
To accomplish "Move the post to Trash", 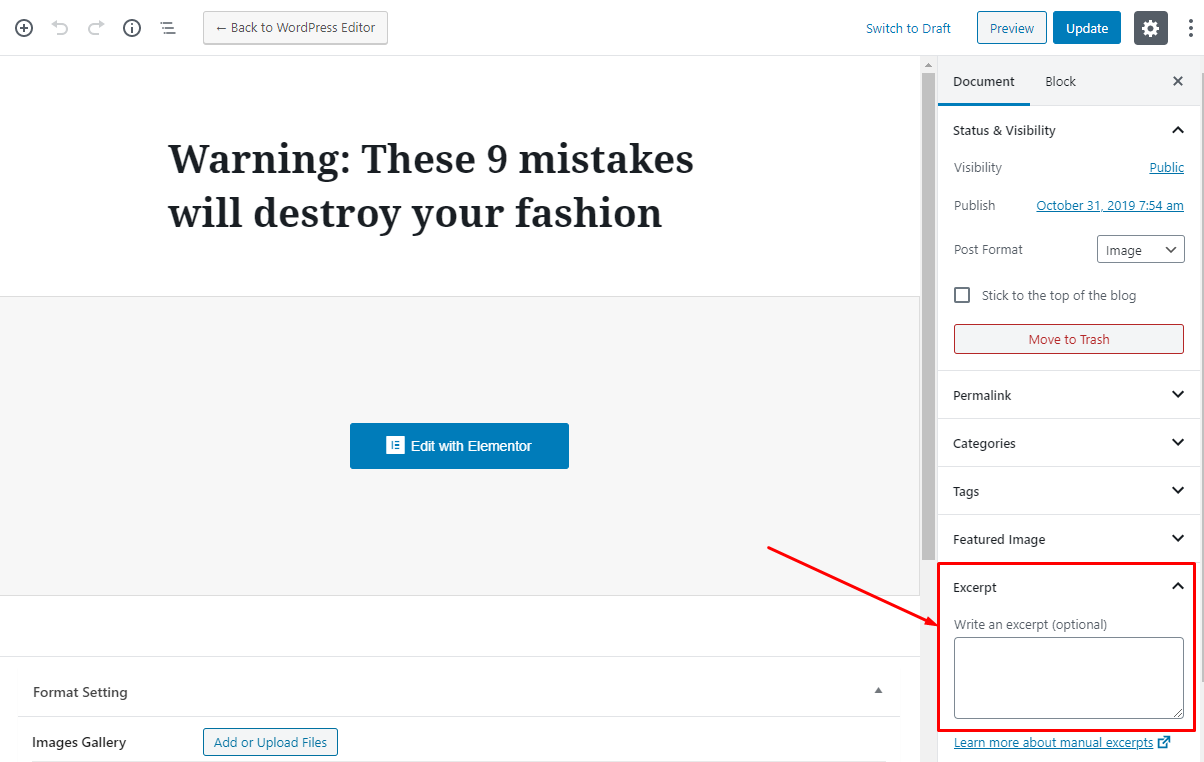I will pos(1069,339).
